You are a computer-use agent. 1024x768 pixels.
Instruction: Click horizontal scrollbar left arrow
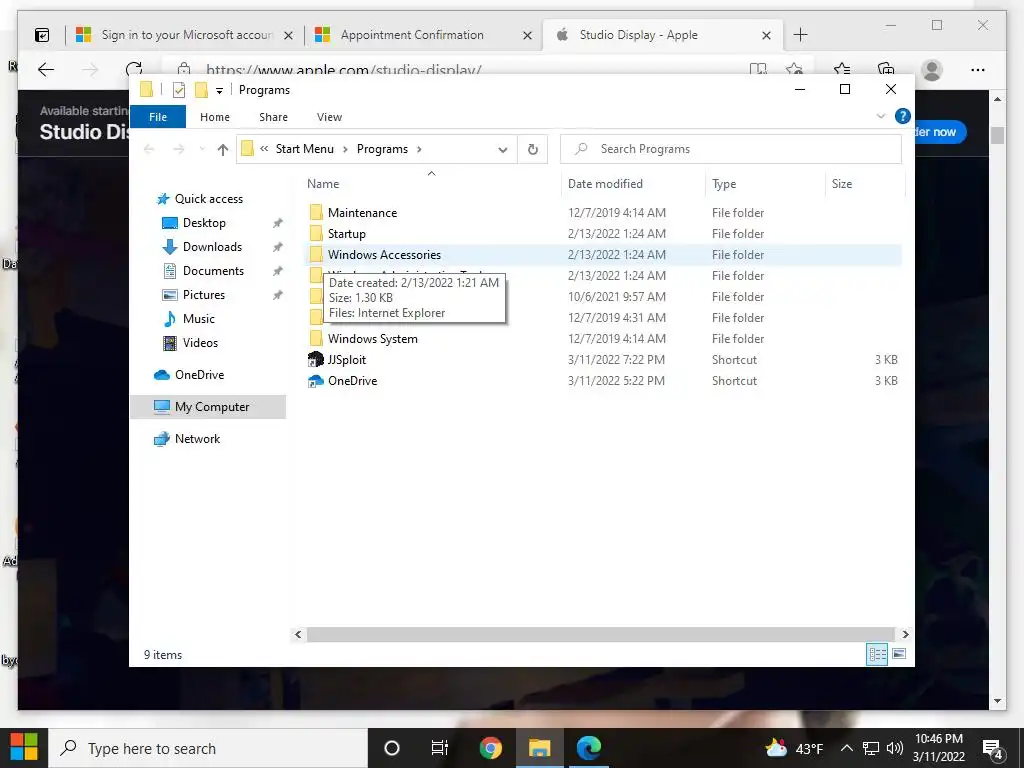(298, 634)
